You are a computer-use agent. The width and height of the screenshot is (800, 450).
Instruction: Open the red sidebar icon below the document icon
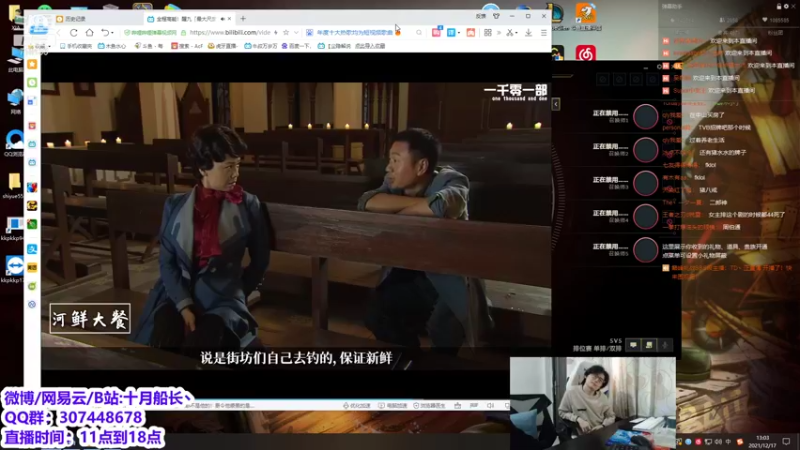[32, 126]
